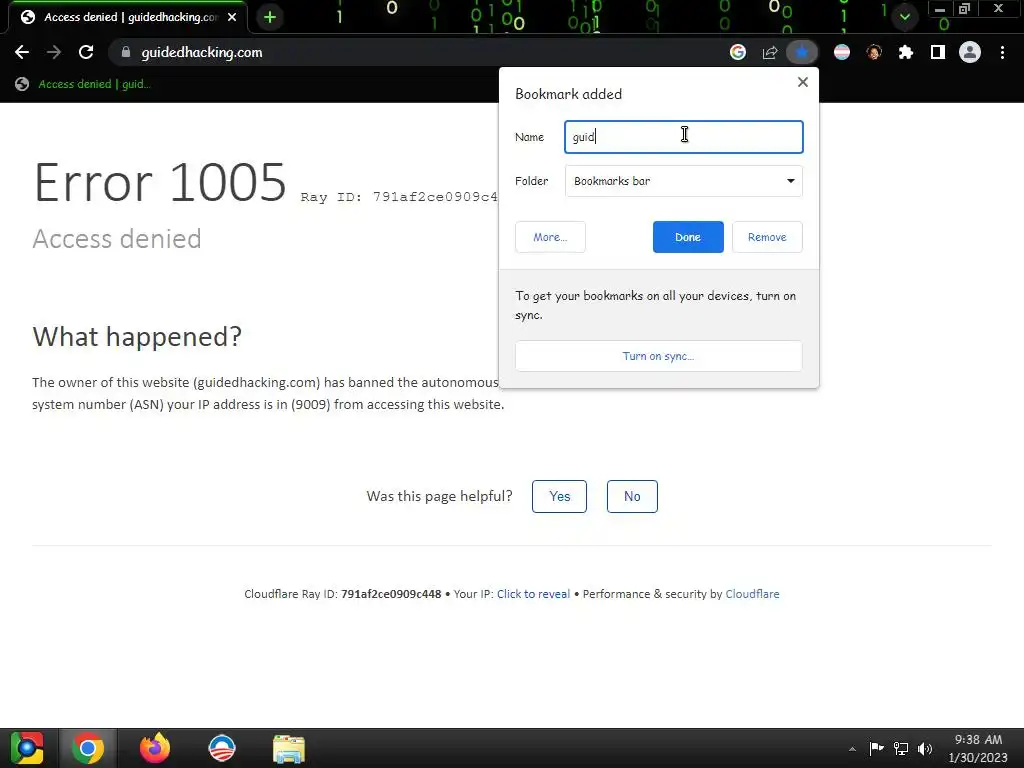Image resolution: width=1024 pixels, height=768 pixels.
Task: Click the More... button in bookmark popup
Action: [x=550, y=237]
